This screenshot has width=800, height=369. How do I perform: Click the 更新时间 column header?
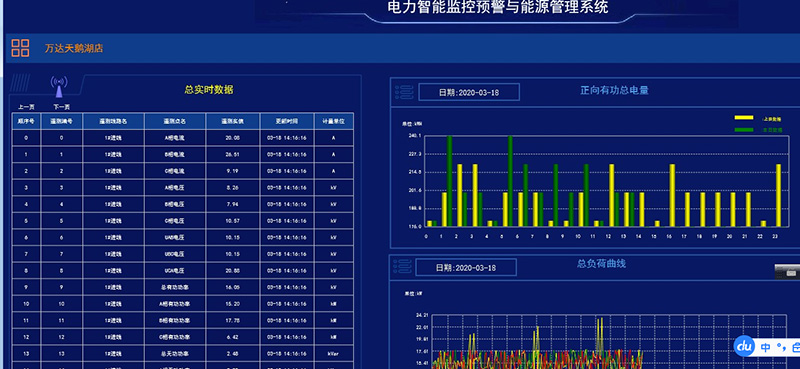[287, 121]
